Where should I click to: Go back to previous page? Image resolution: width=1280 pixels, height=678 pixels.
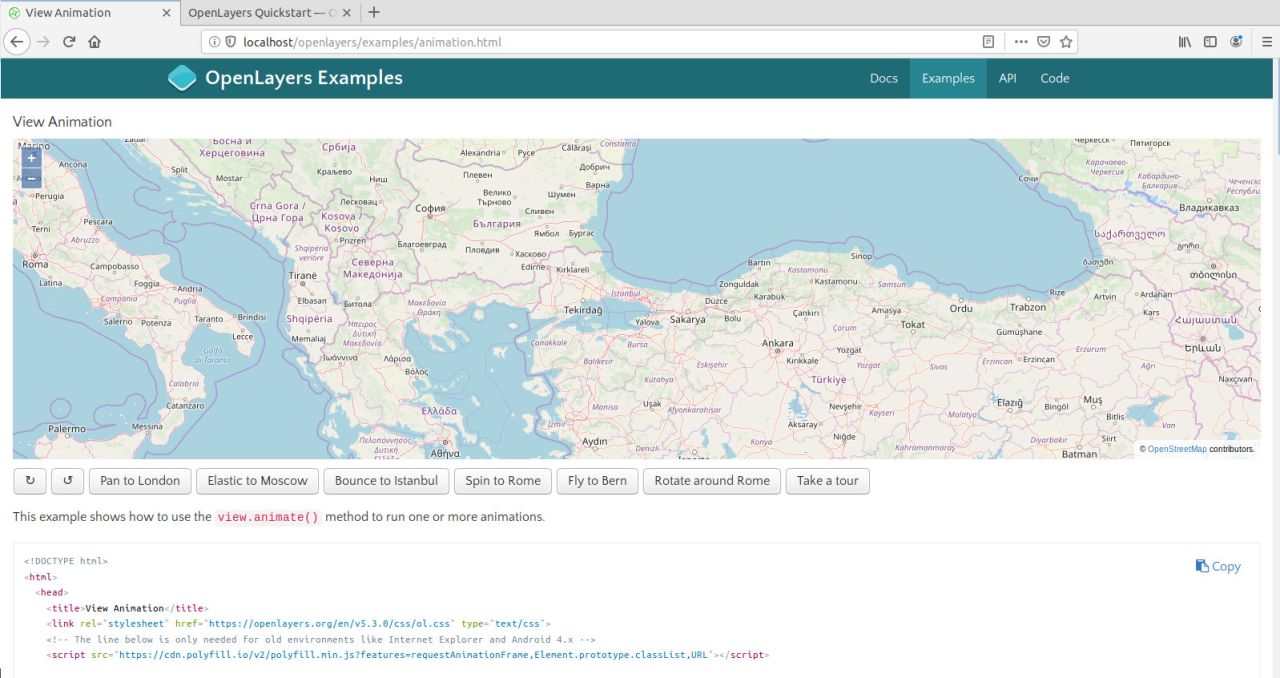(x=17, y=42)
